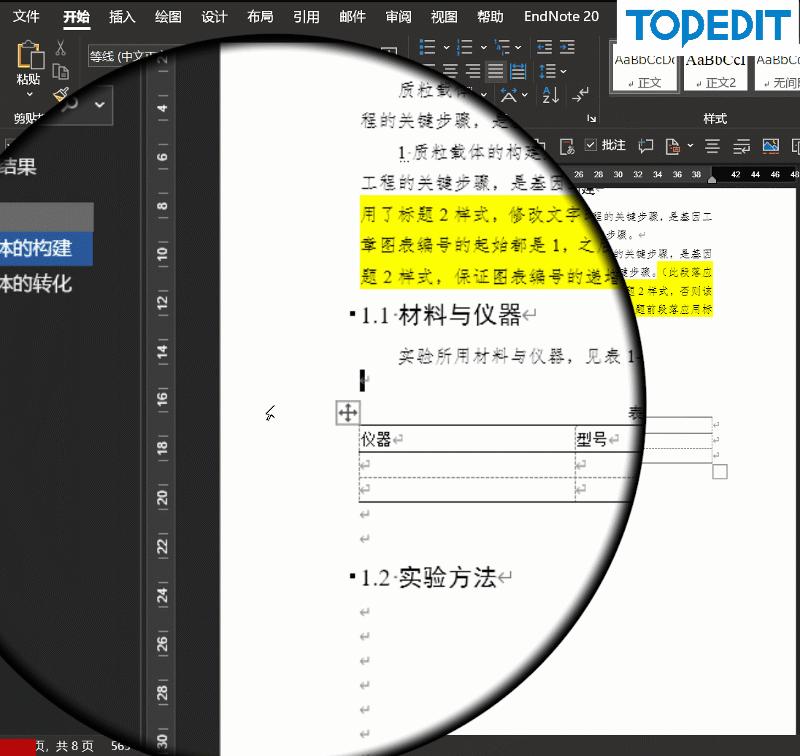
Task: Open the Paste options dropdown arrow
Action: [29, 92]
